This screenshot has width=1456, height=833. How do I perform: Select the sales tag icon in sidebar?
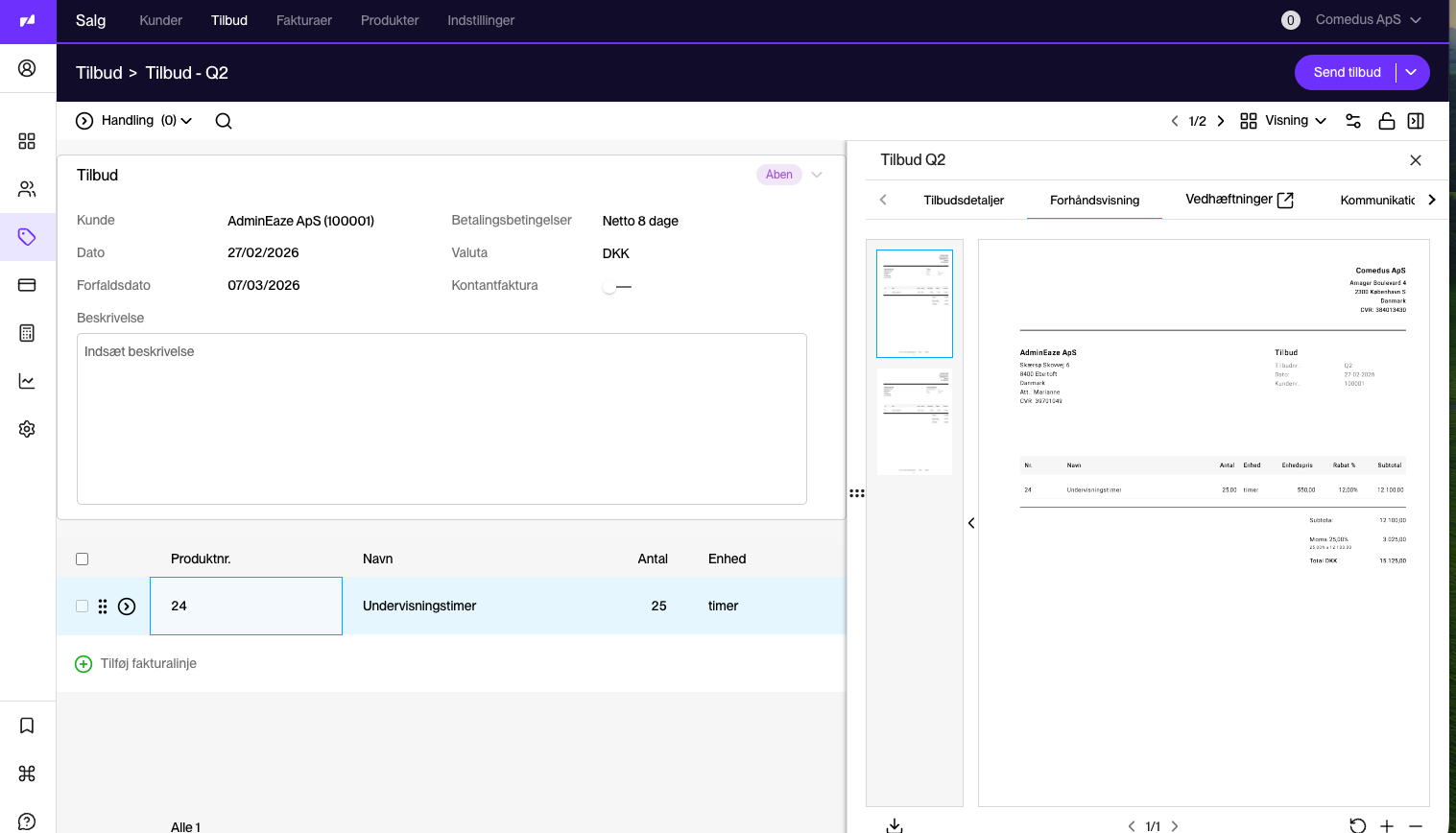[x=27, y=237]
